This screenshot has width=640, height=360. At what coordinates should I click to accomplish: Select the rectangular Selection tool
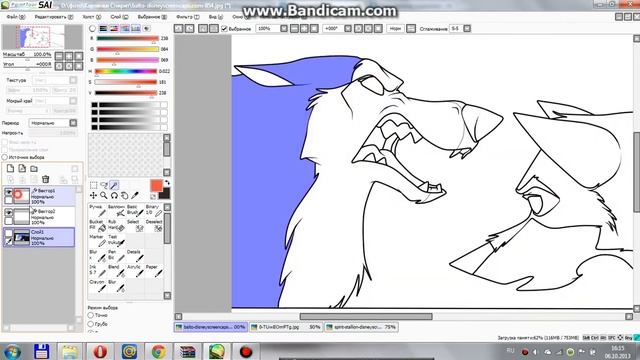coord(93,185)
